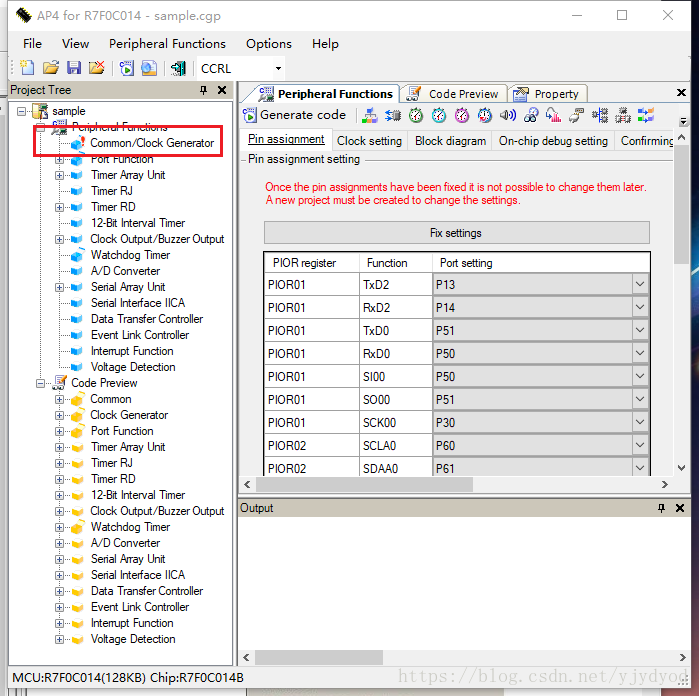Open the Buzzer Output speaker icon
This screenshot has width=699, height=696.
(x=508, y=115)
